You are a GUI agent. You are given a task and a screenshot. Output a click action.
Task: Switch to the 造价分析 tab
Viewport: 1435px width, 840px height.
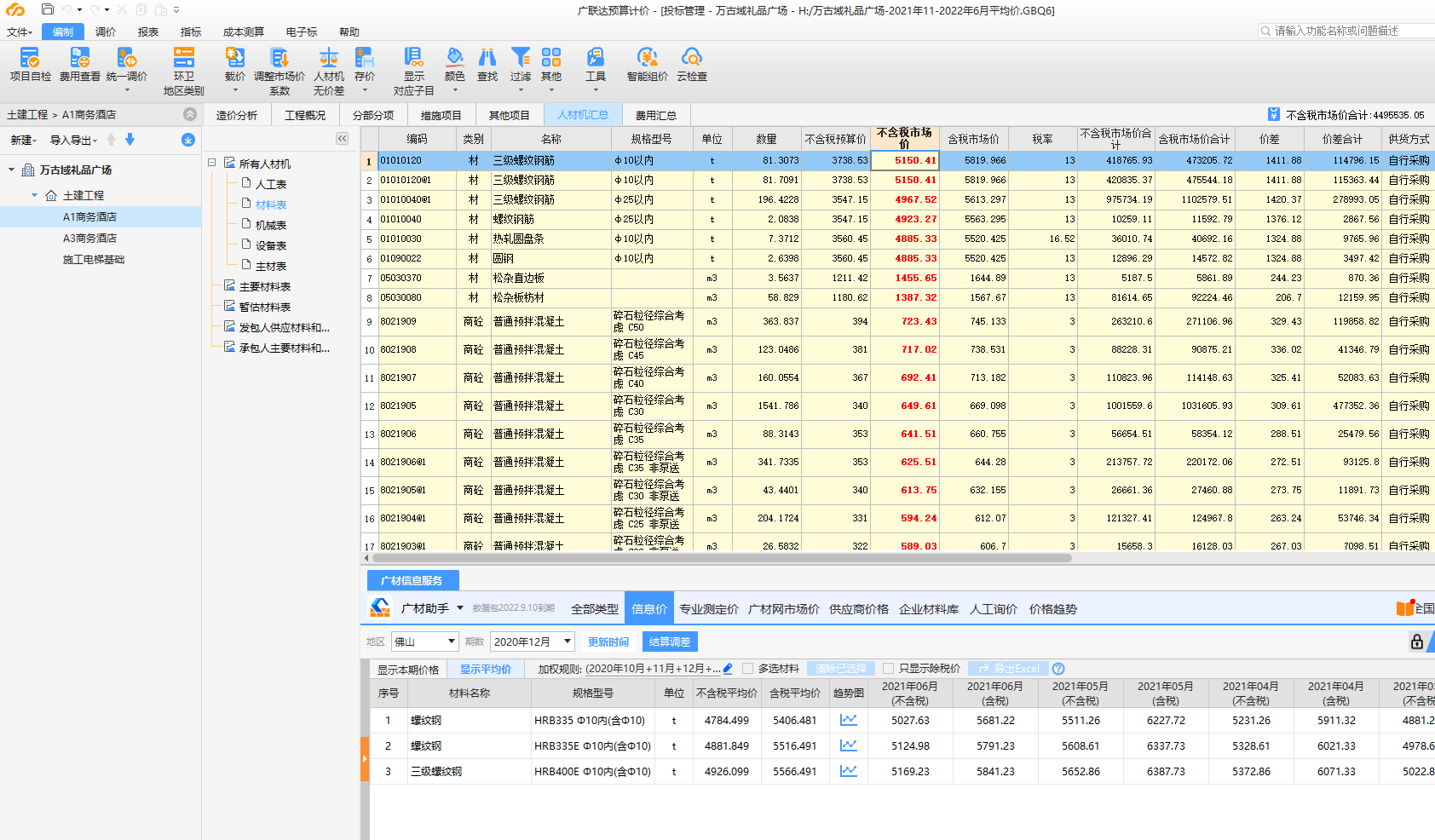tap(237, 115)
